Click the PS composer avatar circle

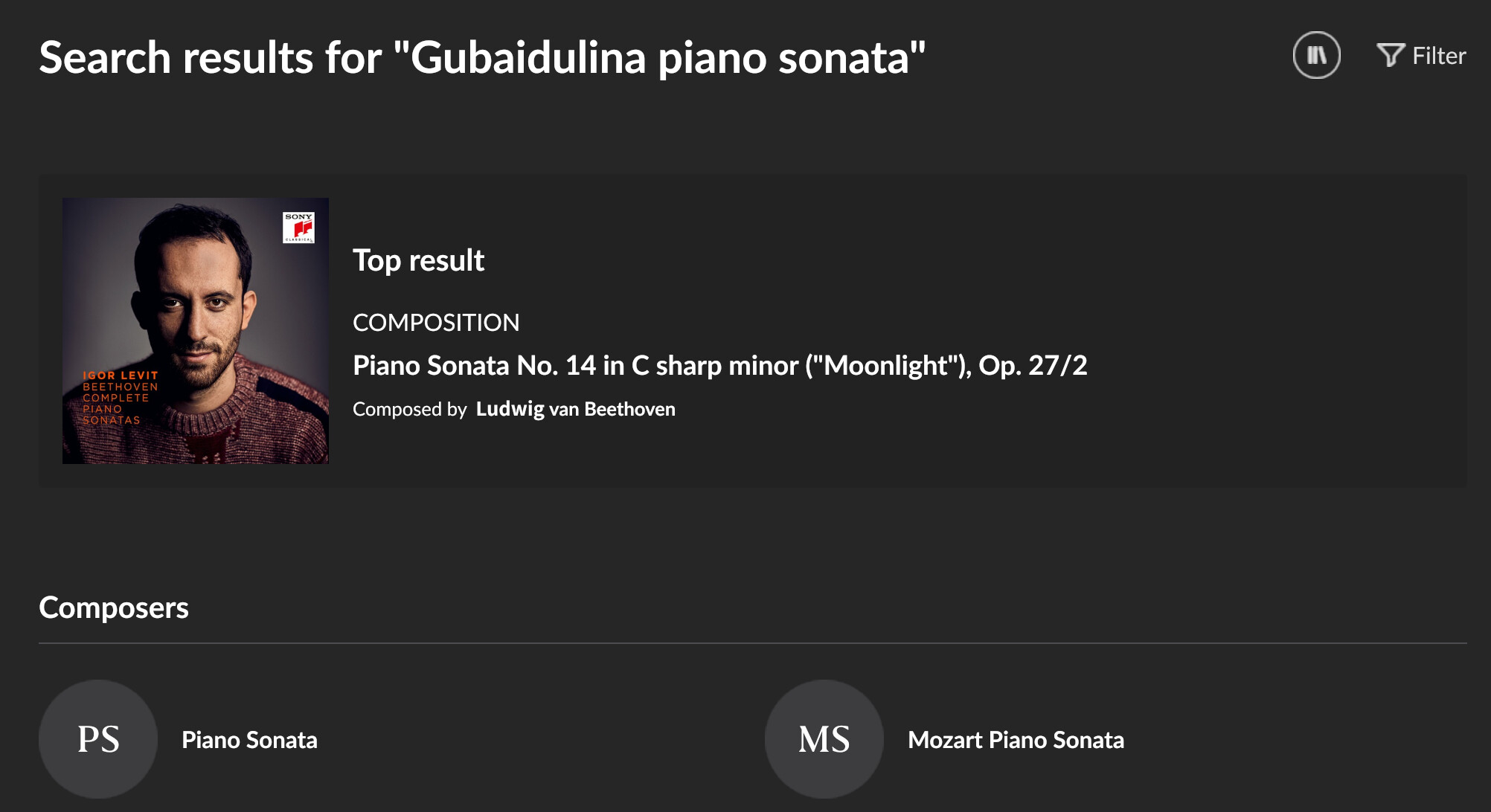coord(98,738)
